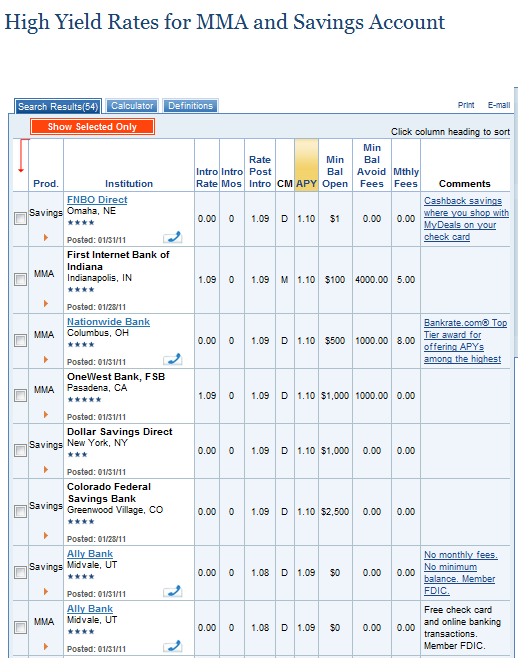The image size is (518, 658).
Task: Sort by Intro Rate column heading
Action: click(x=207, y=178)
